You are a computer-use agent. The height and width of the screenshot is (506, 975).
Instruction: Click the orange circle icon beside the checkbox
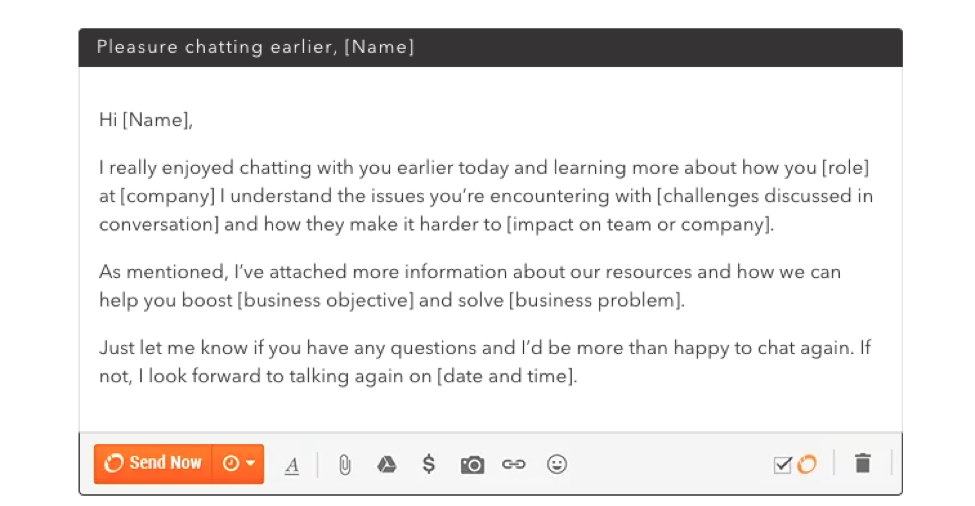[x=806, y=464]
